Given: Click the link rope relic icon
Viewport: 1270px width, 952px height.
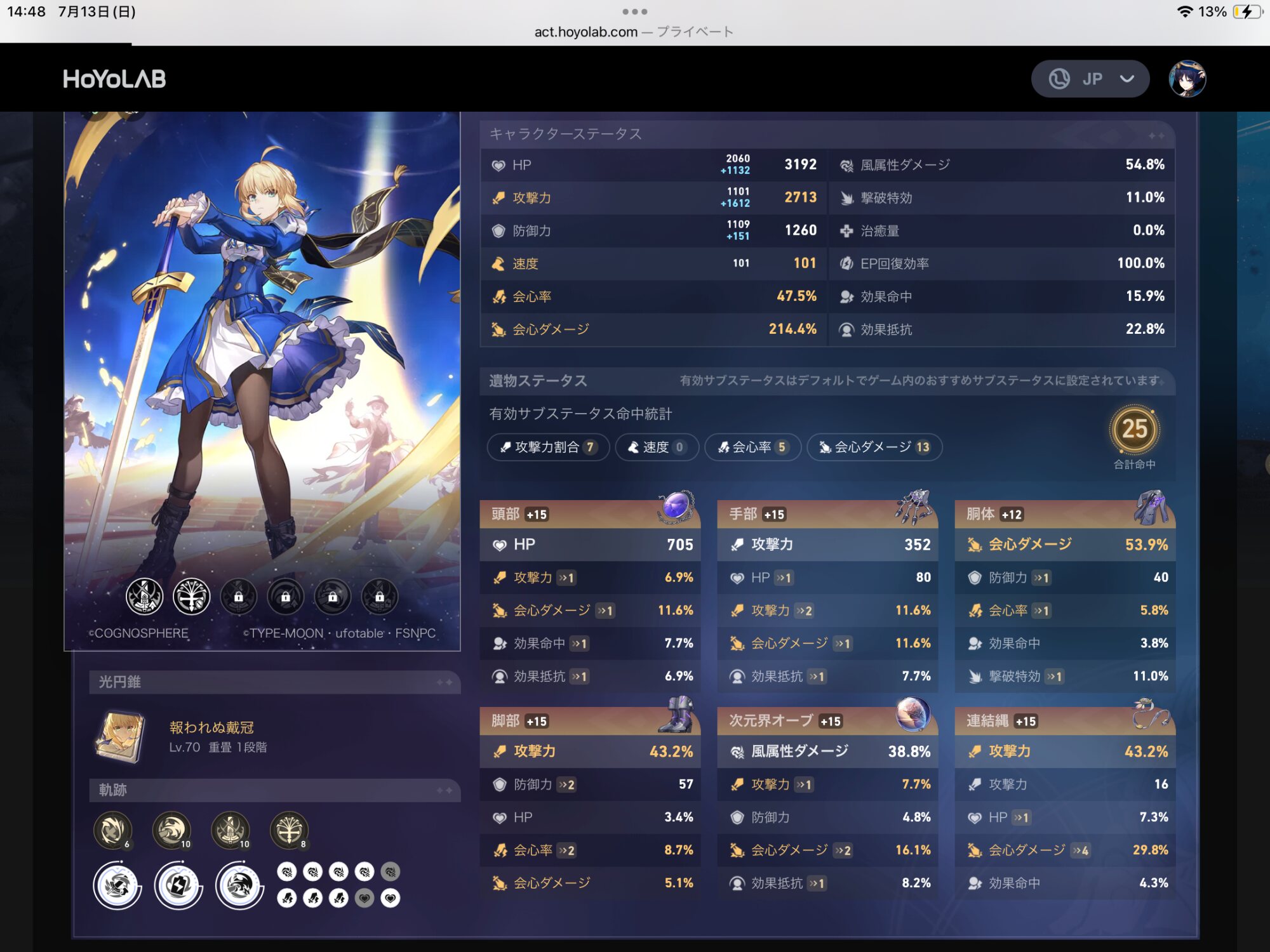Looking at the screenshot, I should (1151, 714).
